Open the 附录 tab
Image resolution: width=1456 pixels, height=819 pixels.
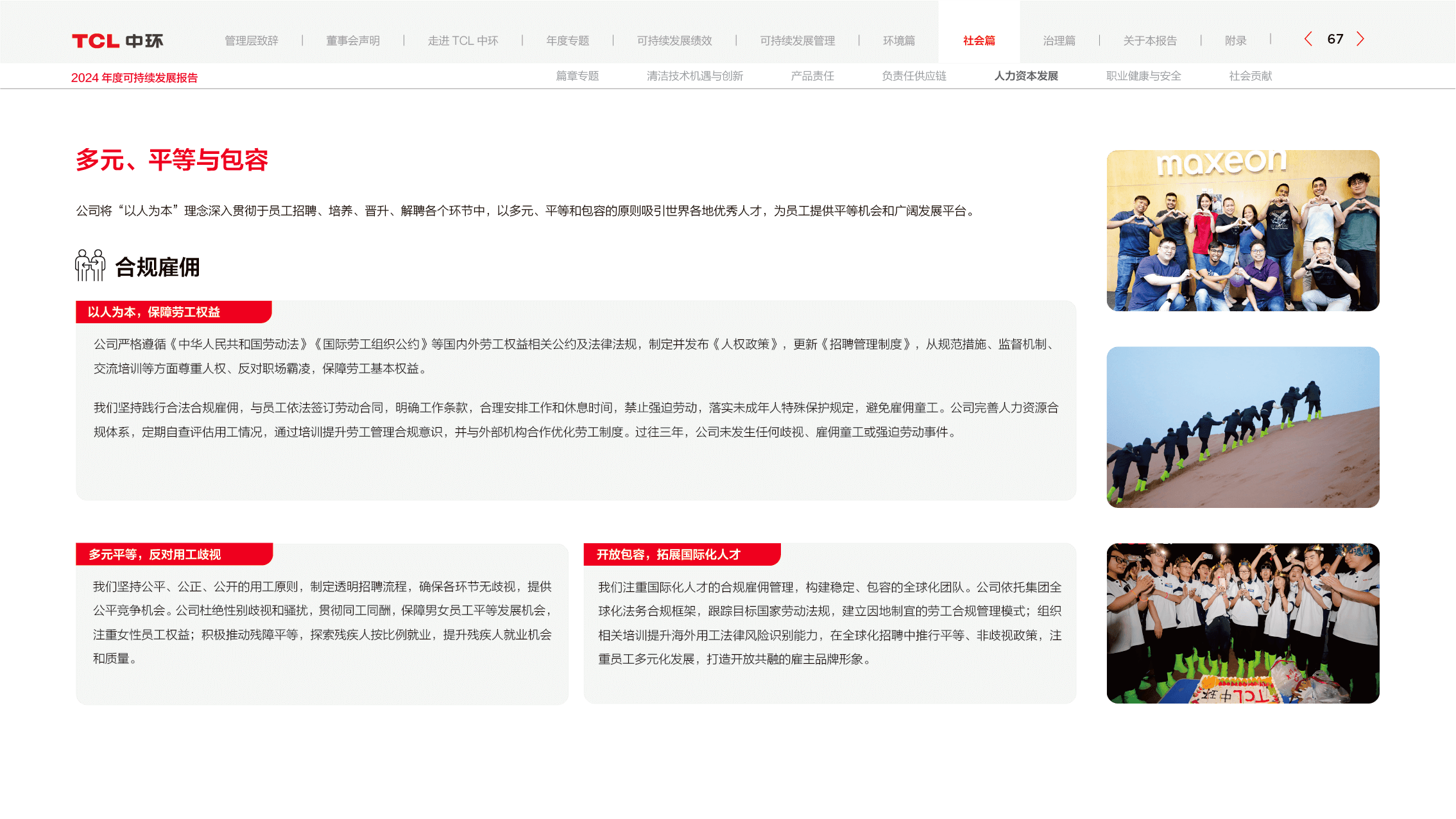1235,41
